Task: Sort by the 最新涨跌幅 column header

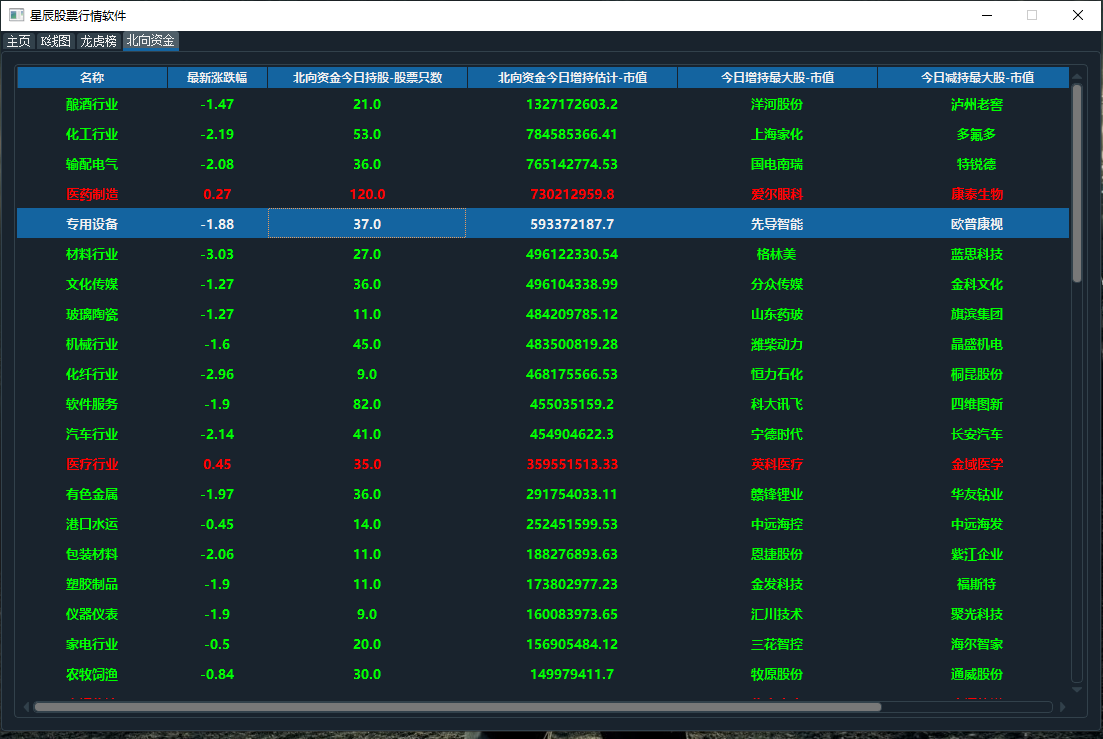Action: tap(217, 77)
